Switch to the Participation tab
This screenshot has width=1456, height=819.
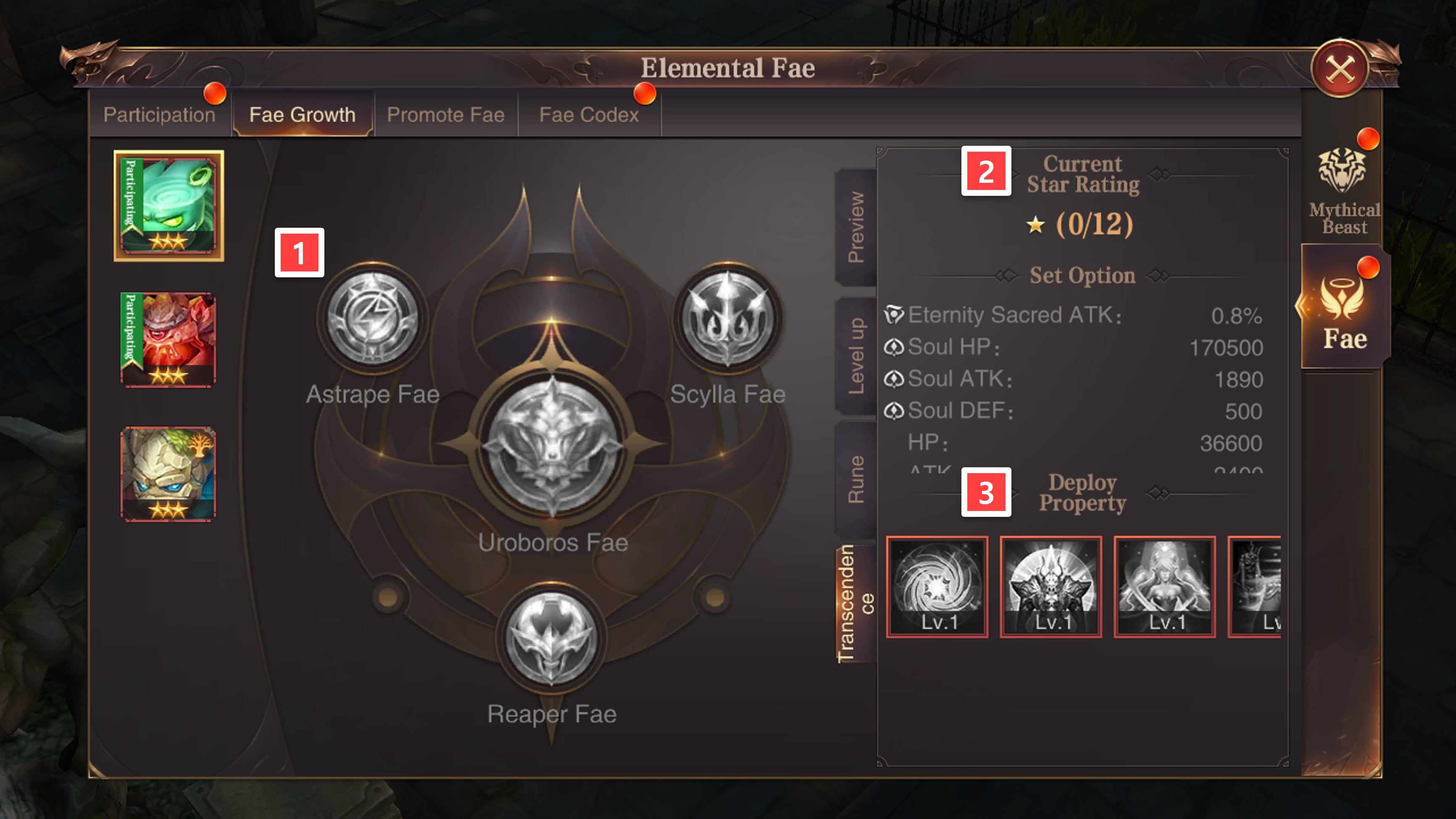pyautogui.click(x=159, y=115)
